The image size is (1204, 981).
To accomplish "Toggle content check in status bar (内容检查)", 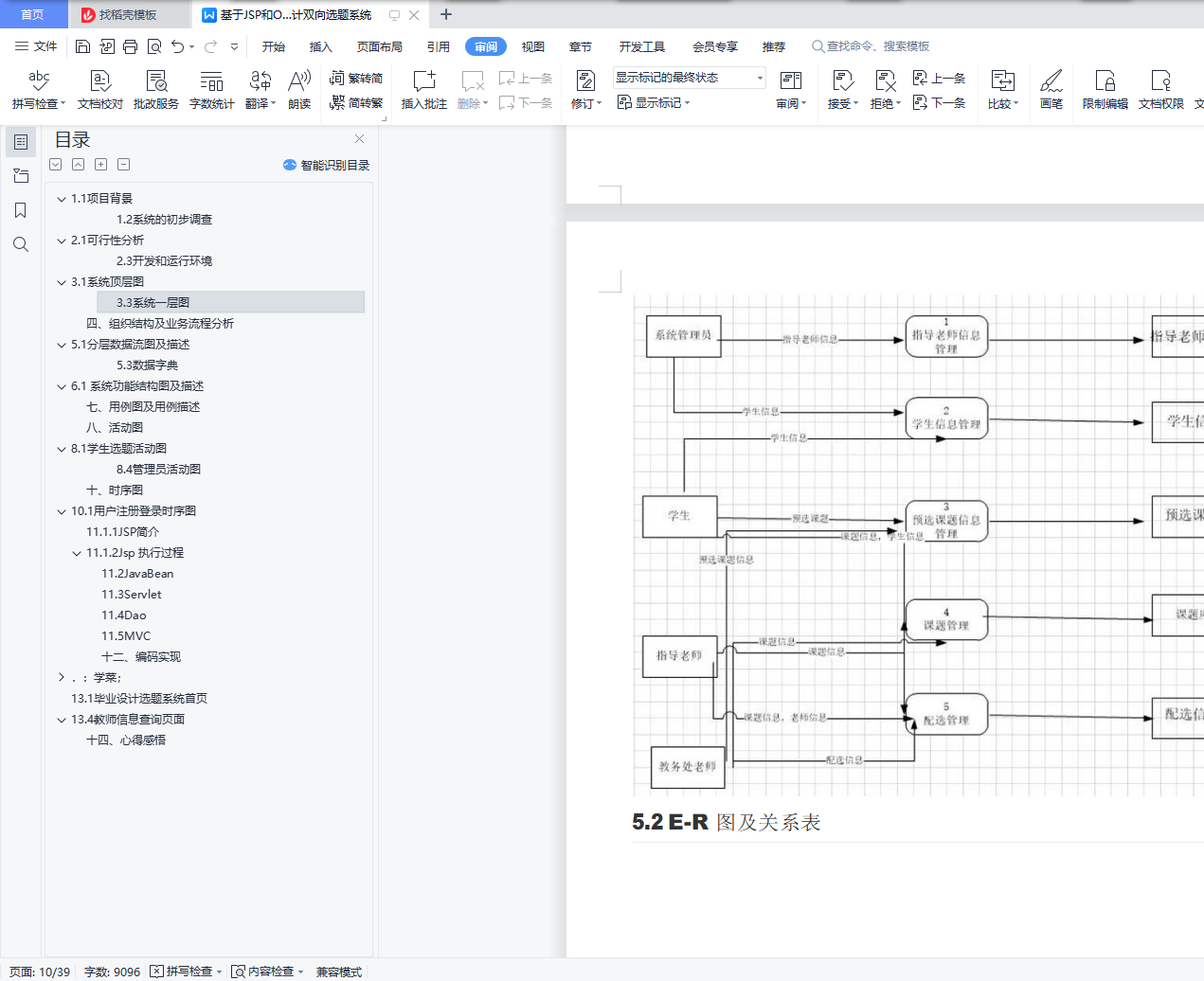I will click(x=267, y=972).
